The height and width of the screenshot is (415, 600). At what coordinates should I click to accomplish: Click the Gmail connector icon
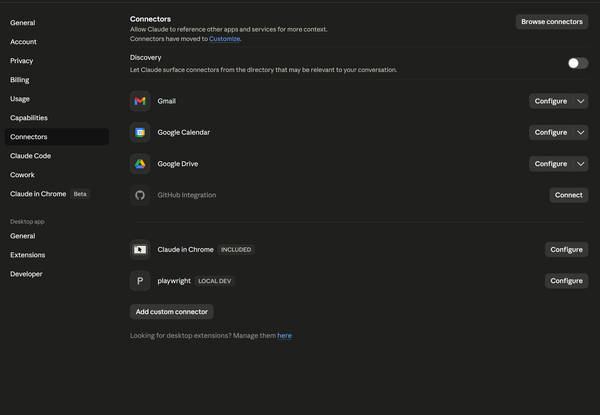[x=140, y=101]
